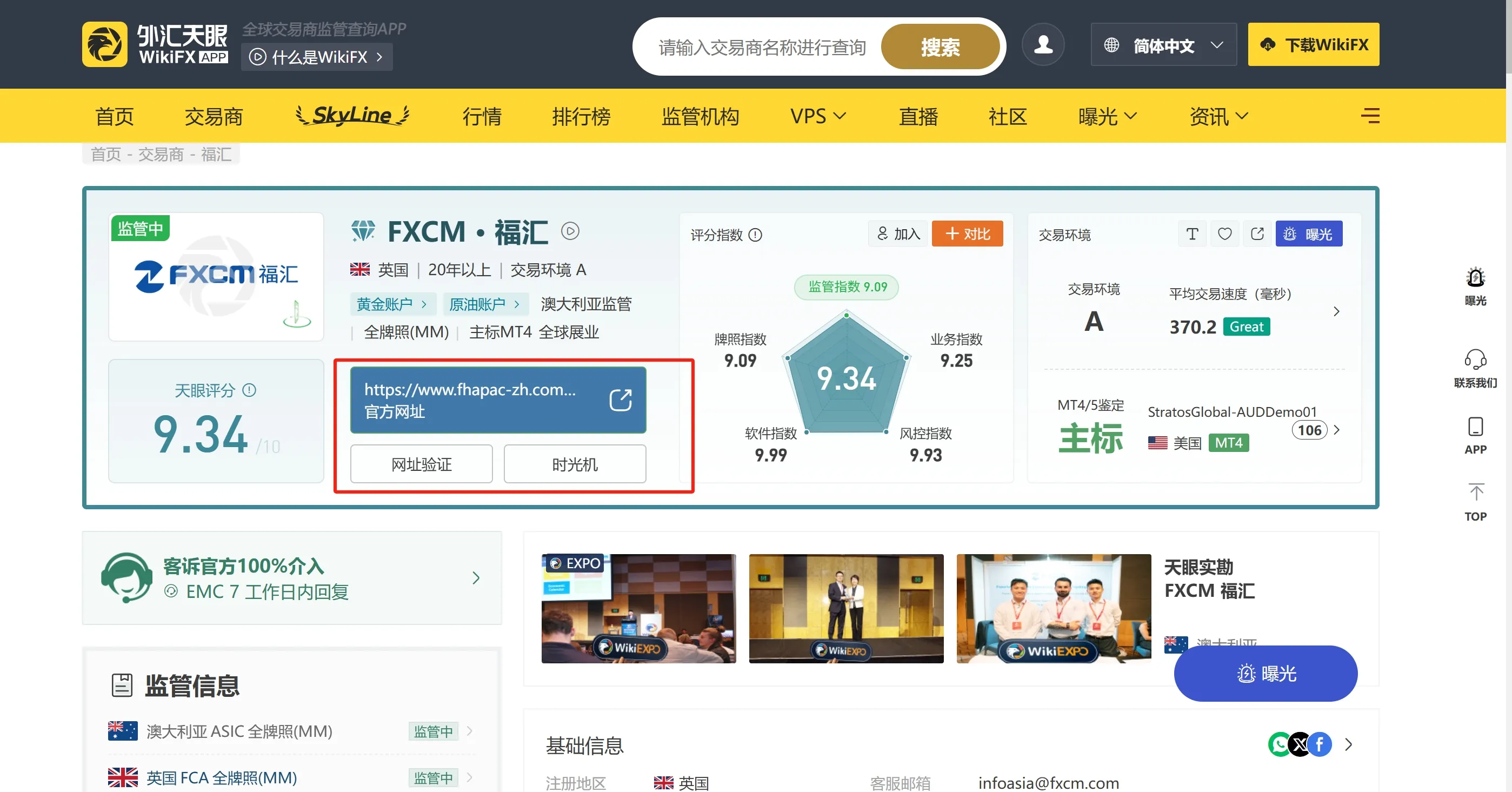Open 英国 FCA license row chevron
The height and width of the screenshot is (792, 1512).
(x=469, y=777)
